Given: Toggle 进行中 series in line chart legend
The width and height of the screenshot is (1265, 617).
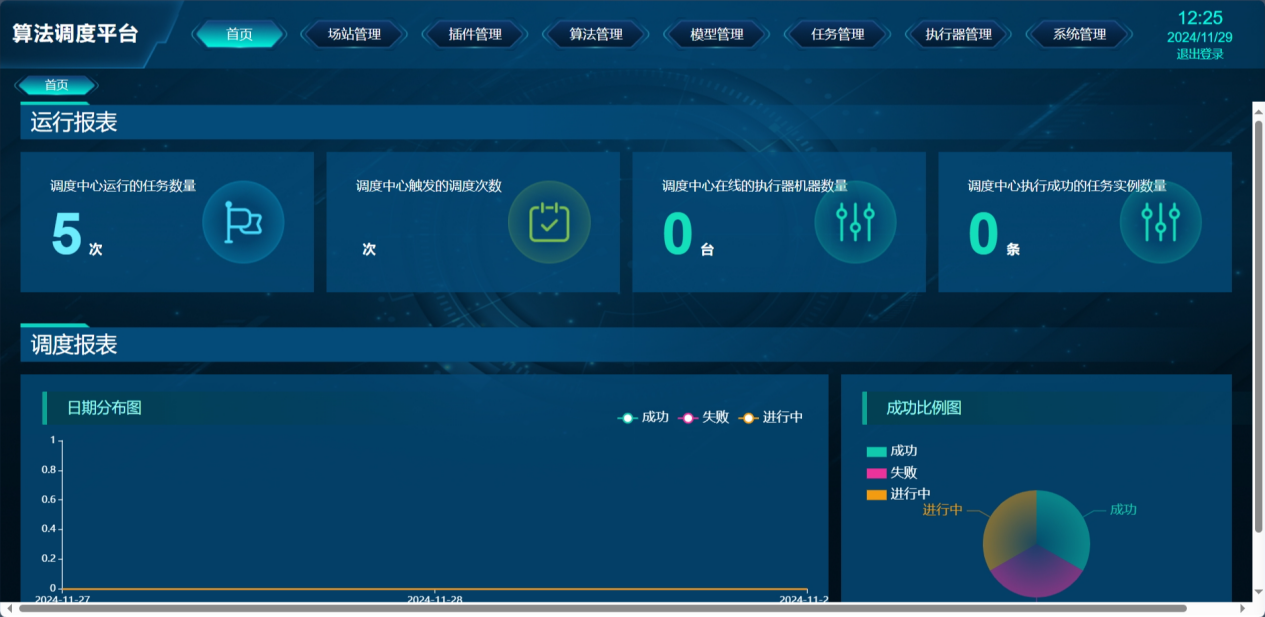Looking at the screenshot, I should click(770, 417).
